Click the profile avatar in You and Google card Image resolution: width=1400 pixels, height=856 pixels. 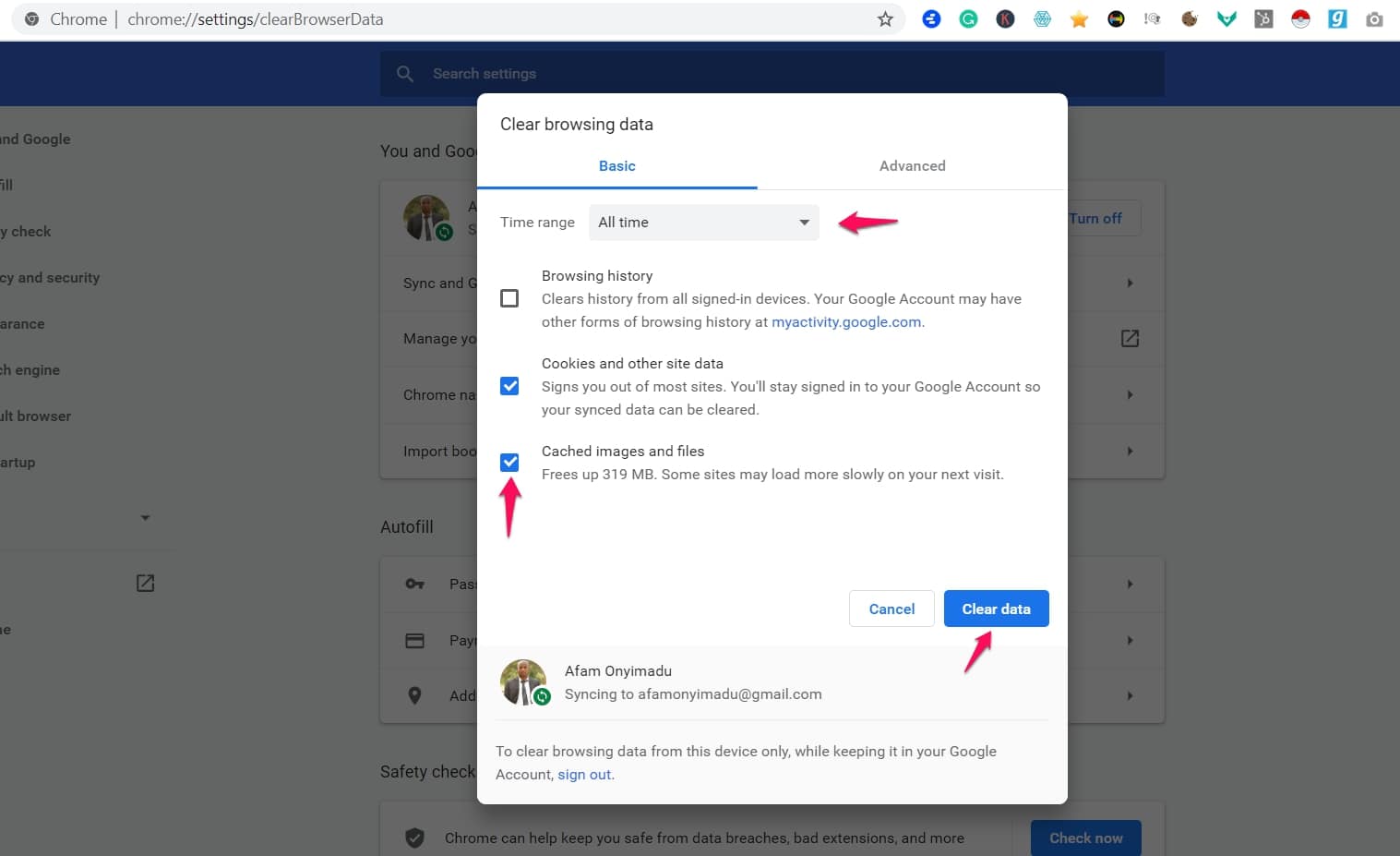[427, 218]
